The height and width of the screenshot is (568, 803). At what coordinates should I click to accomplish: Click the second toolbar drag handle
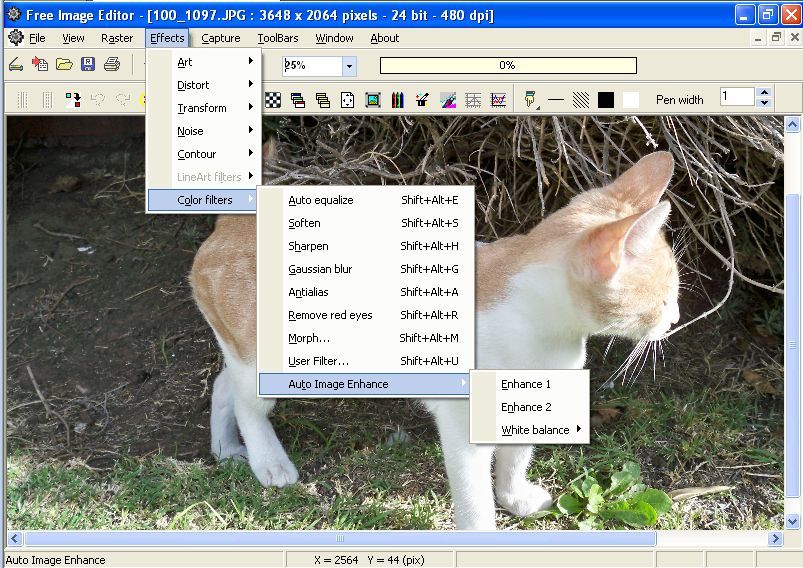47,99
